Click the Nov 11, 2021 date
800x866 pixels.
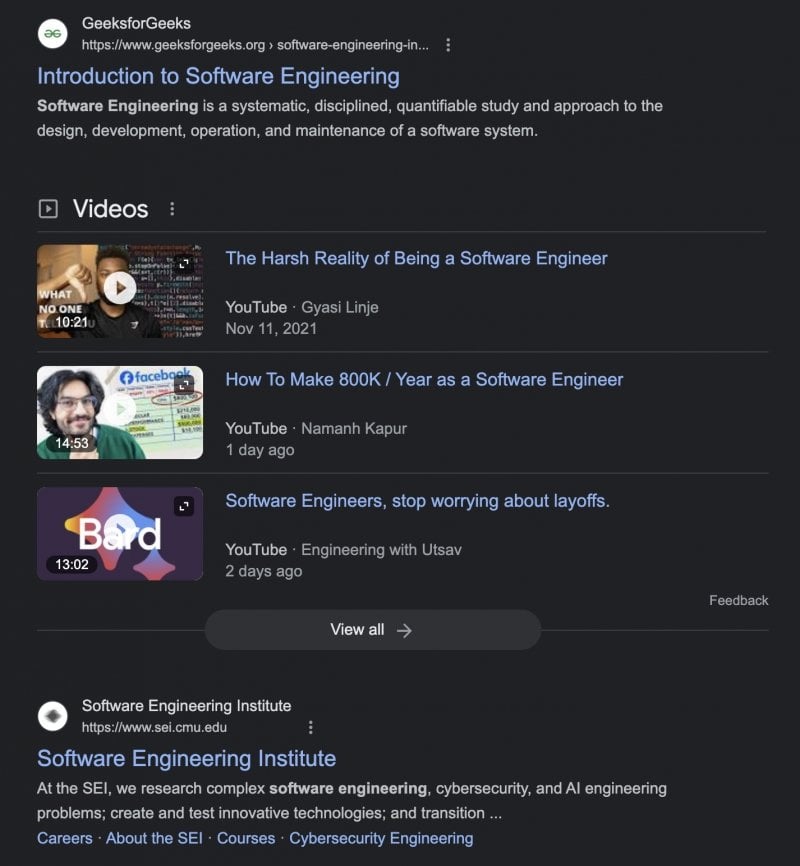[271, 329]
